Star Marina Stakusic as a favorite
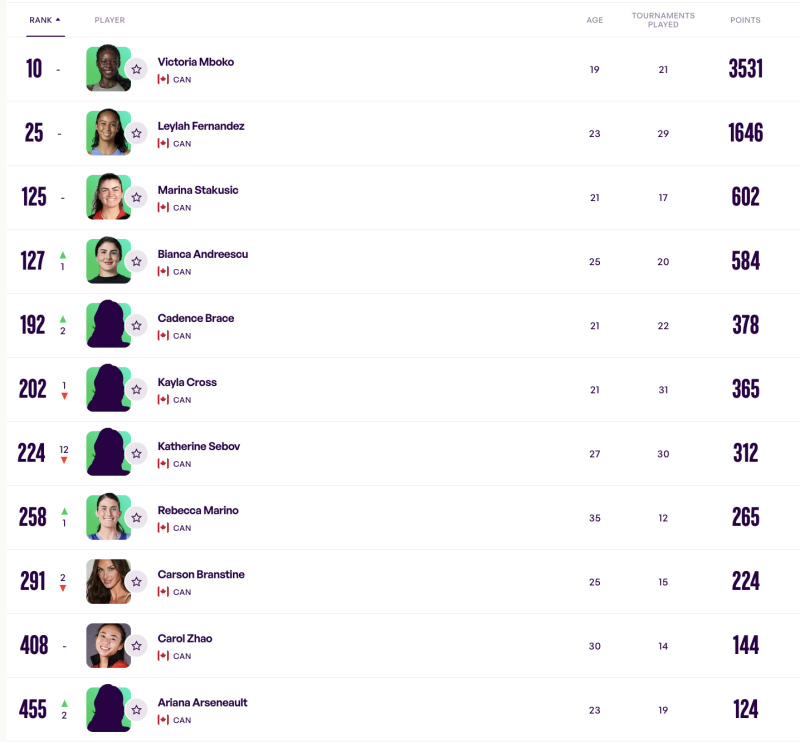This screenshot has height=742, width=800. pos(136,197)
